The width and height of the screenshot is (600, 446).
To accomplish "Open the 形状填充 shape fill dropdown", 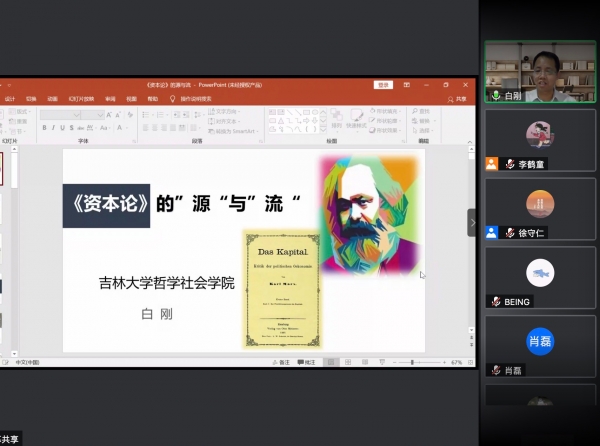I will tap(386, 111).
